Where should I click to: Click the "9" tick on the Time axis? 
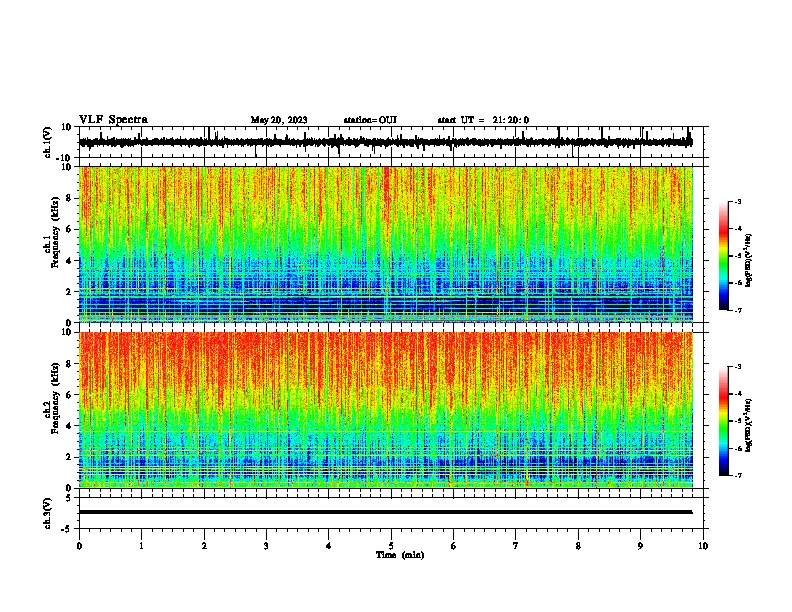coord(640,546)
